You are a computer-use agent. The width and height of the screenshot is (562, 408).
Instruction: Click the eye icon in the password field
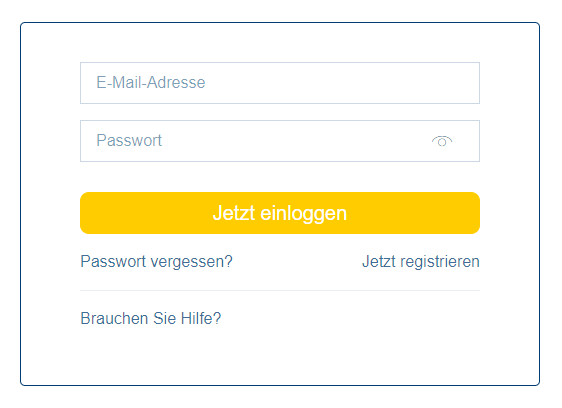coord(442,141)
